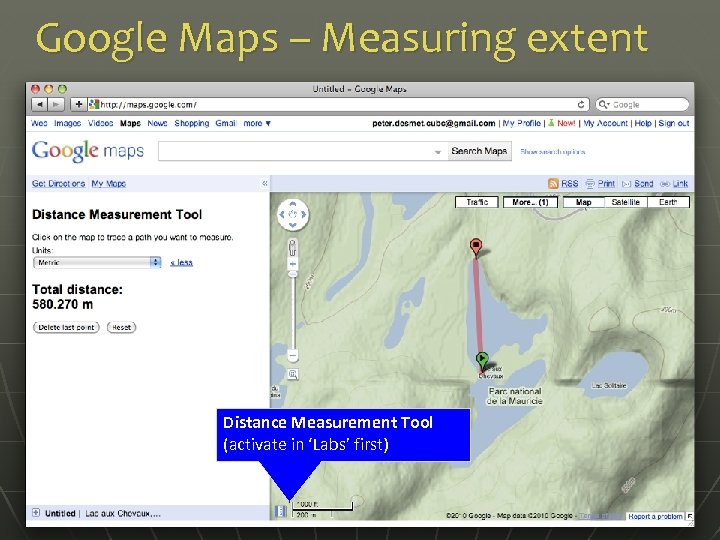This screenshot has height=540, width=720.
Task: Zoom out with the minus button on slider
Action: [x=292, y=355]
